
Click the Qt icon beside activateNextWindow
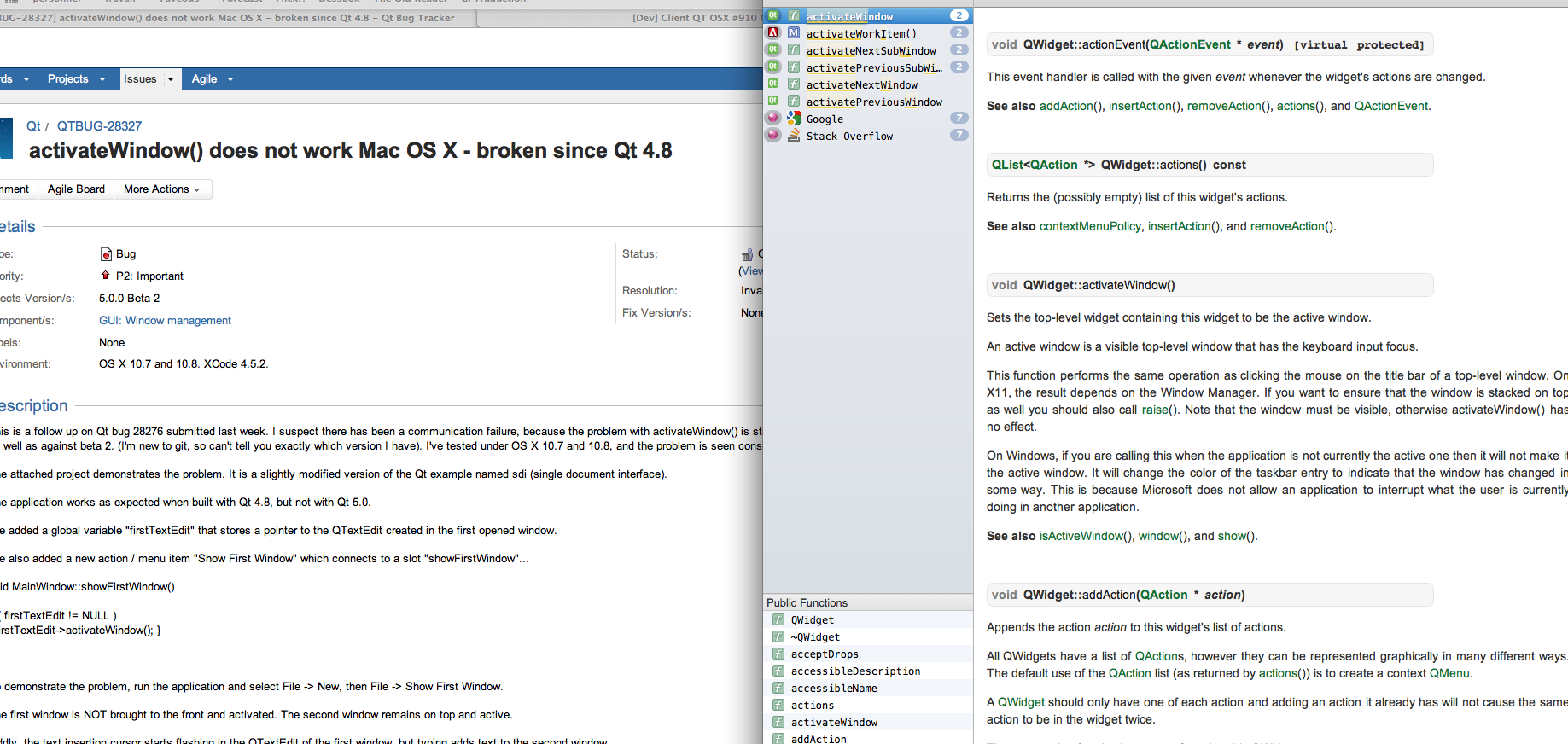pos(773,84)
